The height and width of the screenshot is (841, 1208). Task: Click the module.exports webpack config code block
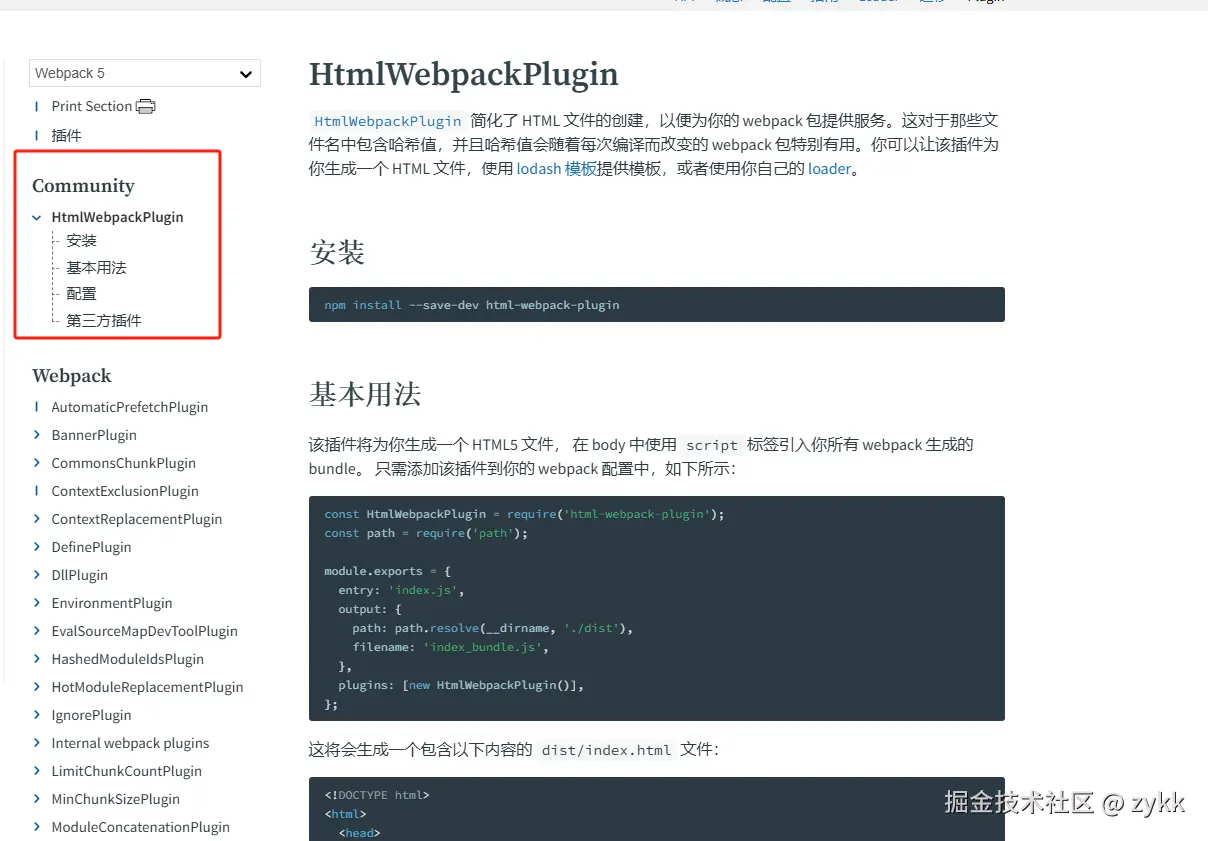coord(657,609)
